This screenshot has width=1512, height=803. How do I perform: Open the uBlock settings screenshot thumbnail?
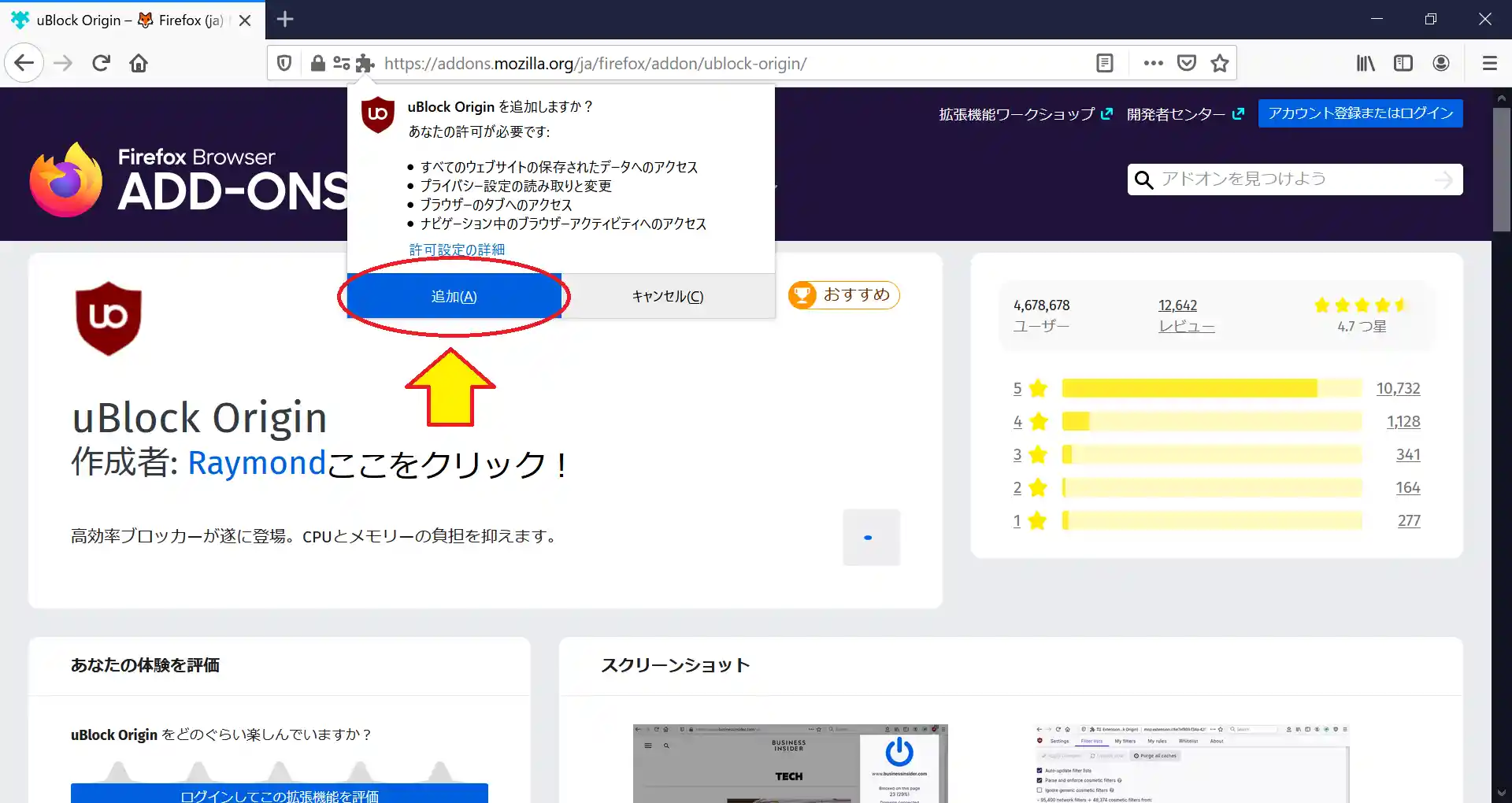(1191, 764)
